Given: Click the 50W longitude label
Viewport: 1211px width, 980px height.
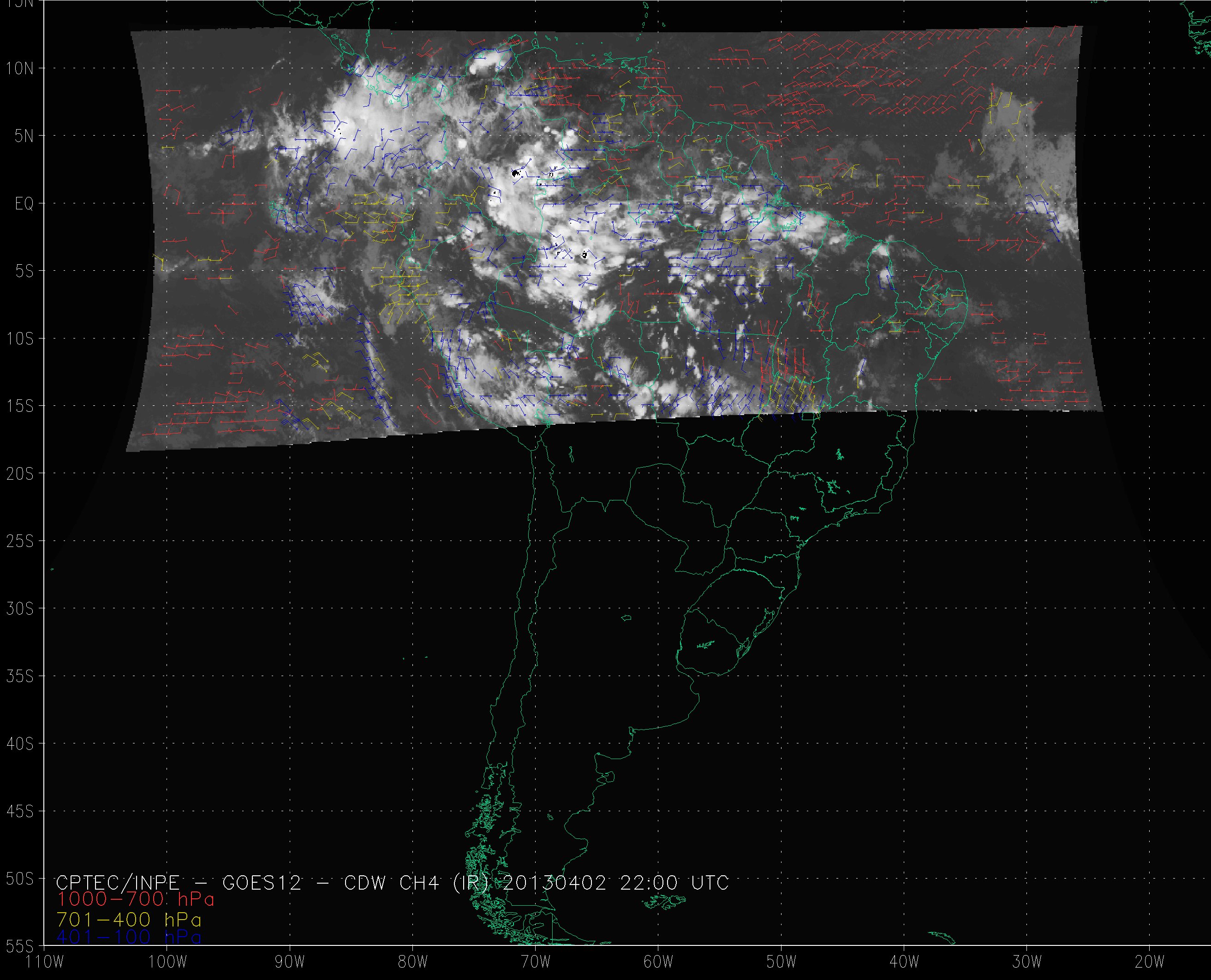Looking at the screenshot, I should pos(781,962).
